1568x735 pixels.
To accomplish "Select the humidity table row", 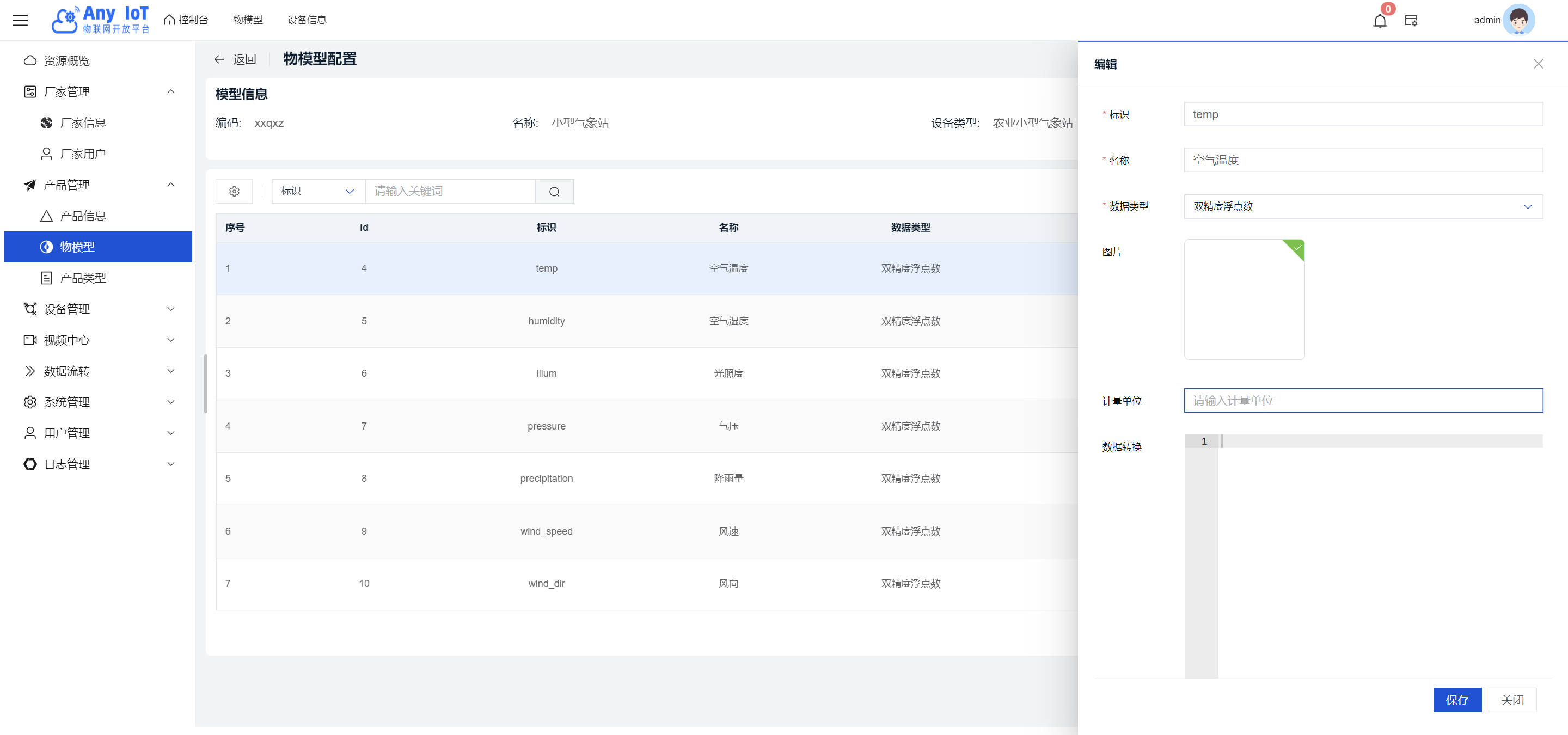I will [546, 321].
